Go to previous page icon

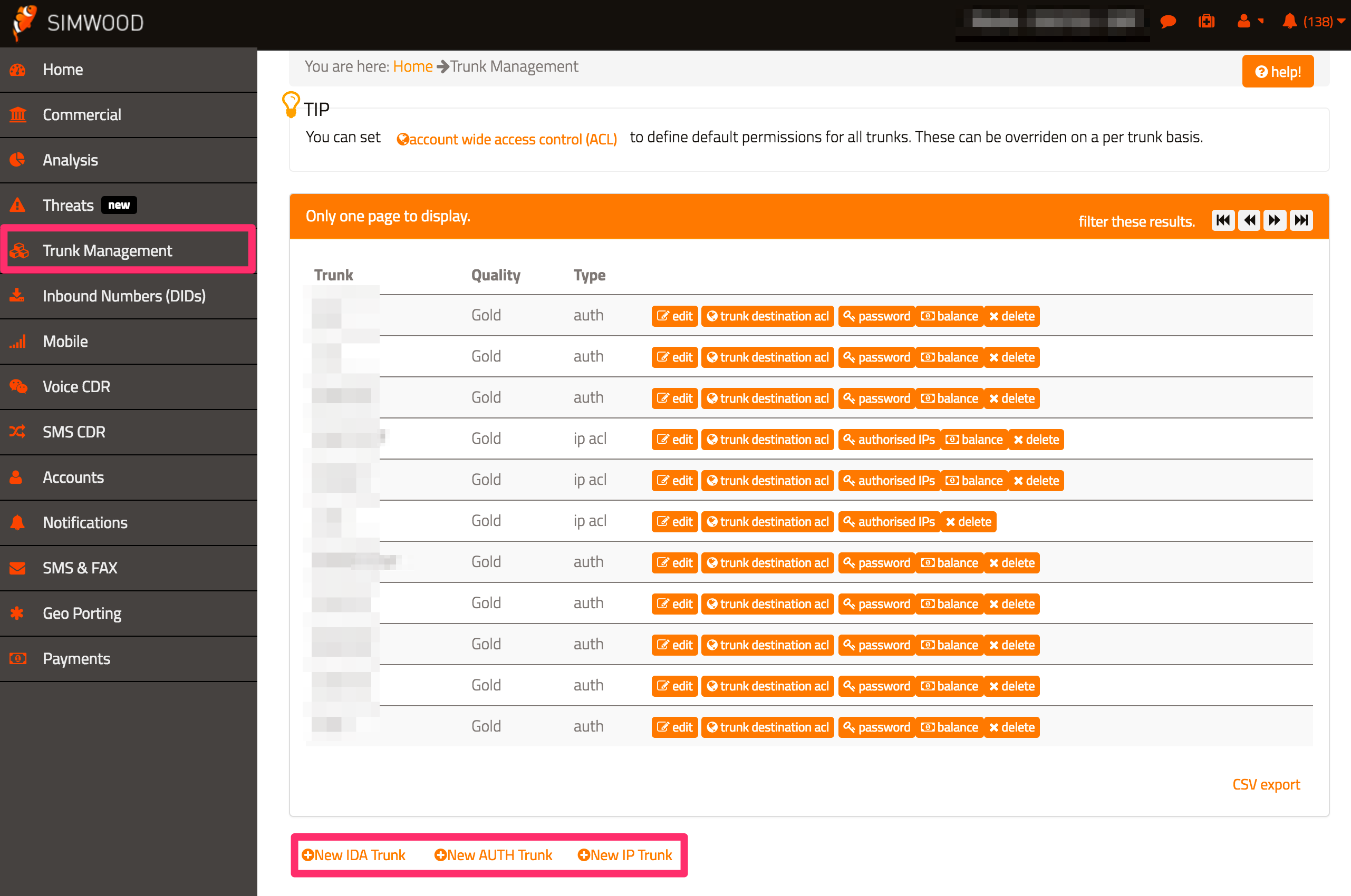click(1249, 220)
